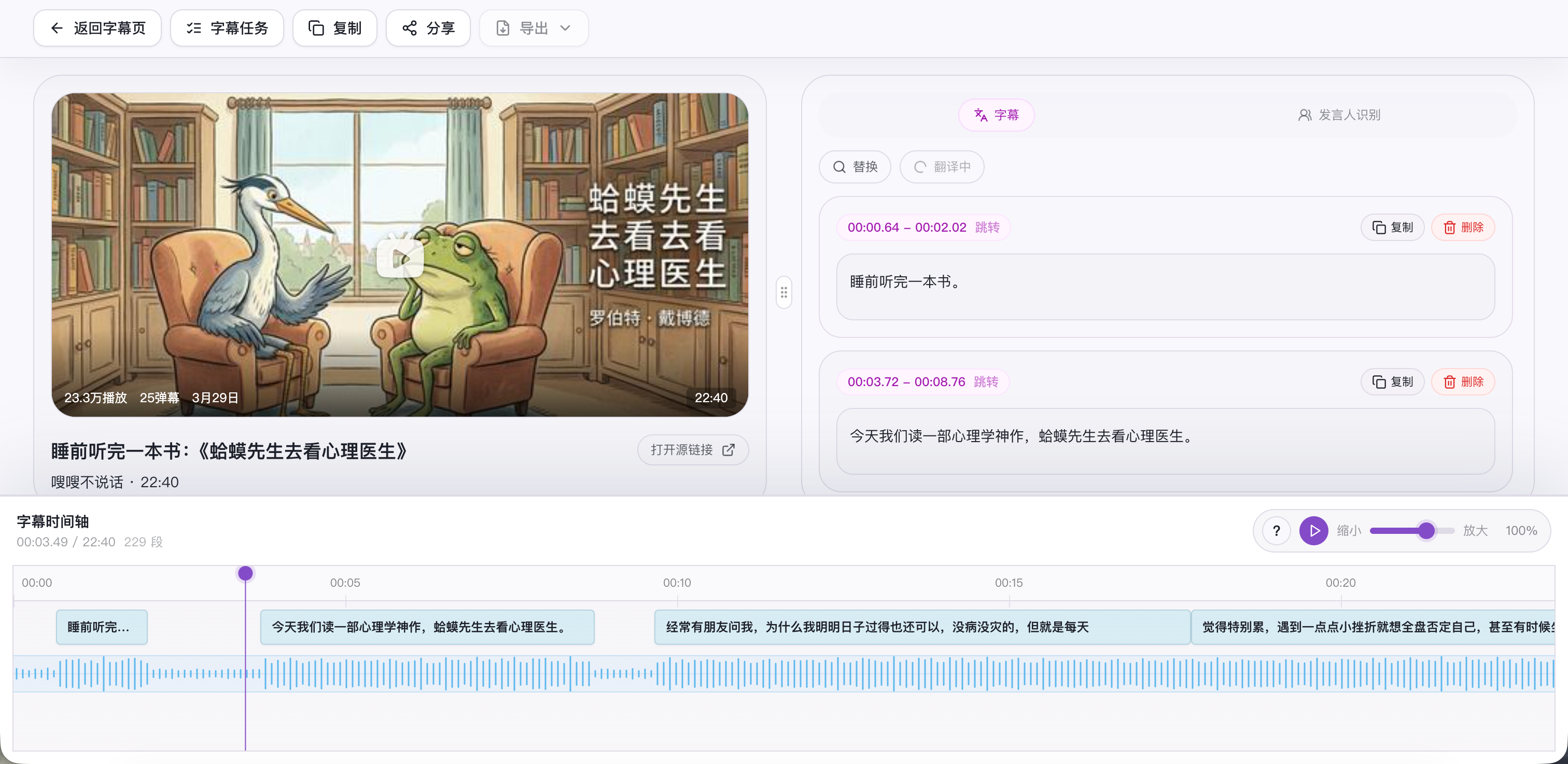The height and width of the screenshot is (764, 1568).
Task: Jump to 00:00.64 segment via 跳转
Action: 987,228
